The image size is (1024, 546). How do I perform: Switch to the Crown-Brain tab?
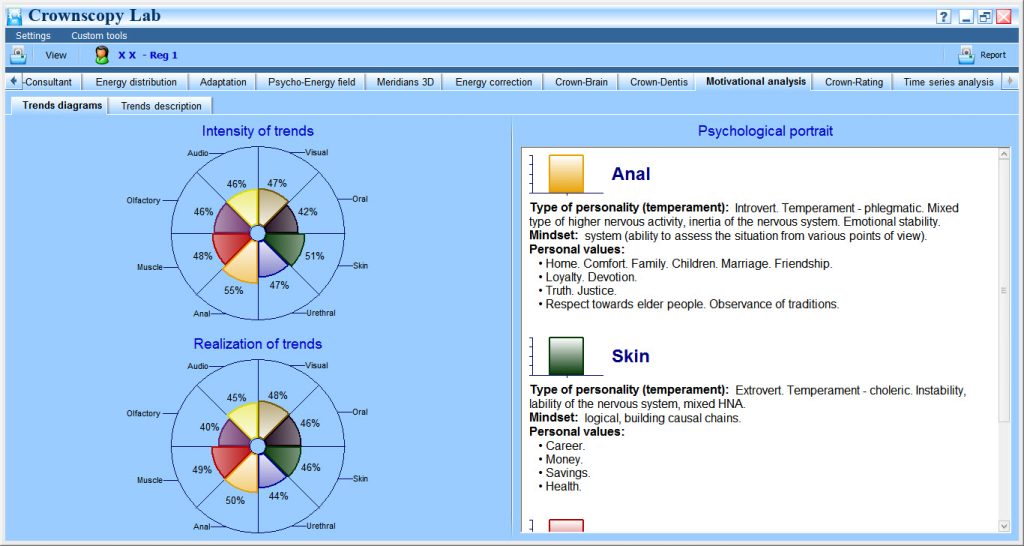click(x=581, y=82)
